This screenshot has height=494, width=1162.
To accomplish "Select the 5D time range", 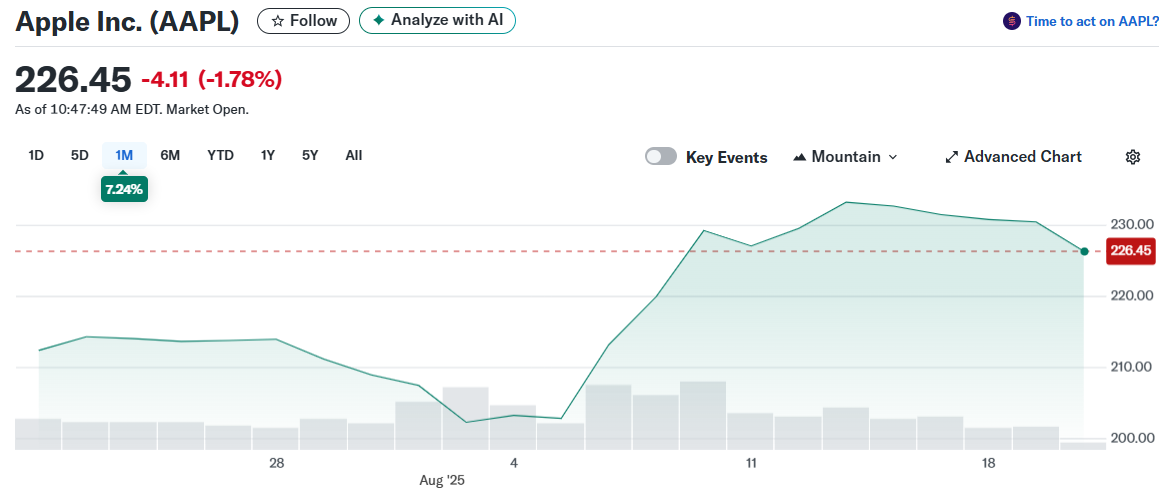I will coord(79,156).
